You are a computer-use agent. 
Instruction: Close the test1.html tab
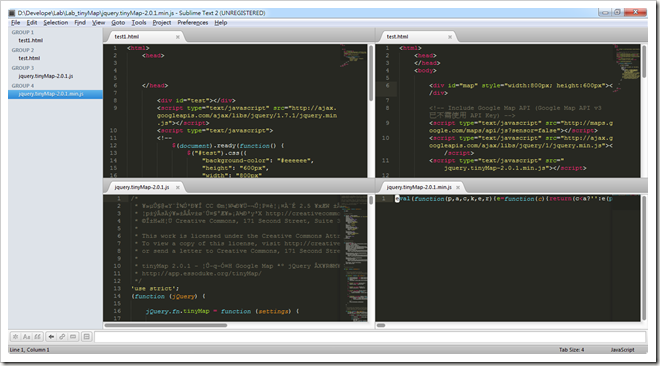coord(178,37)
